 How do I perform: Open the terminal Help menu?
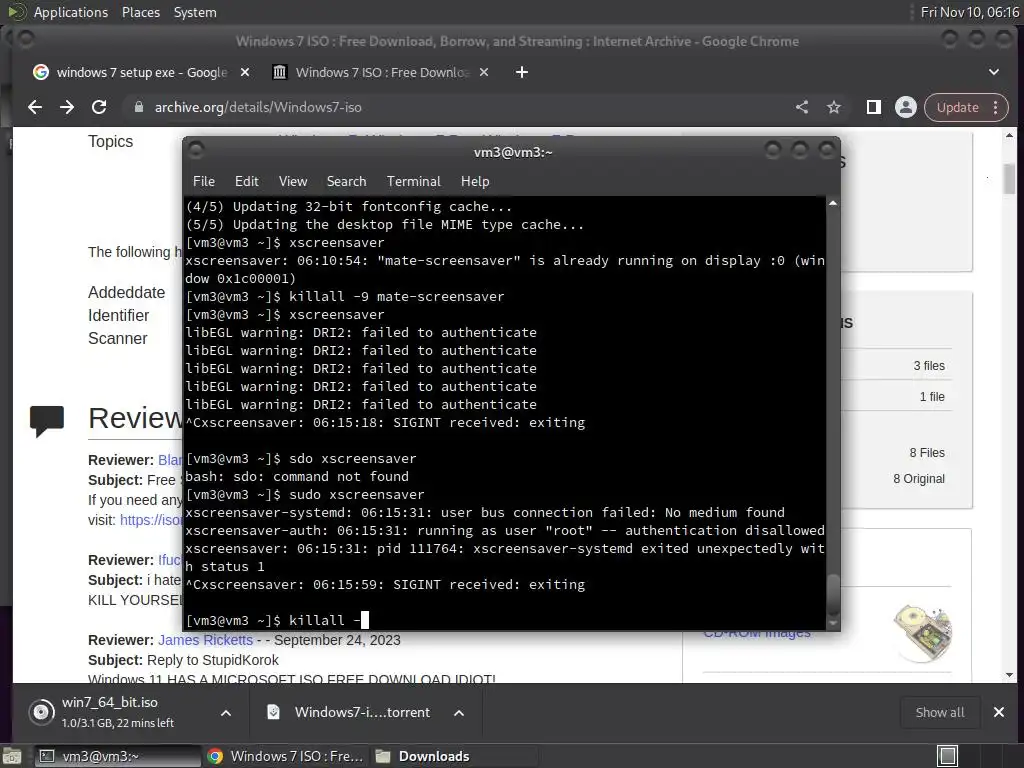pos(475,182)
